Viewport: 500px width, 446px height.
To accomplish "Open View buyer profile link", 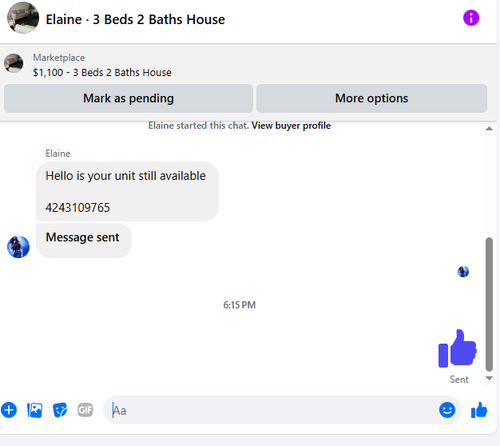I will 291,126.
